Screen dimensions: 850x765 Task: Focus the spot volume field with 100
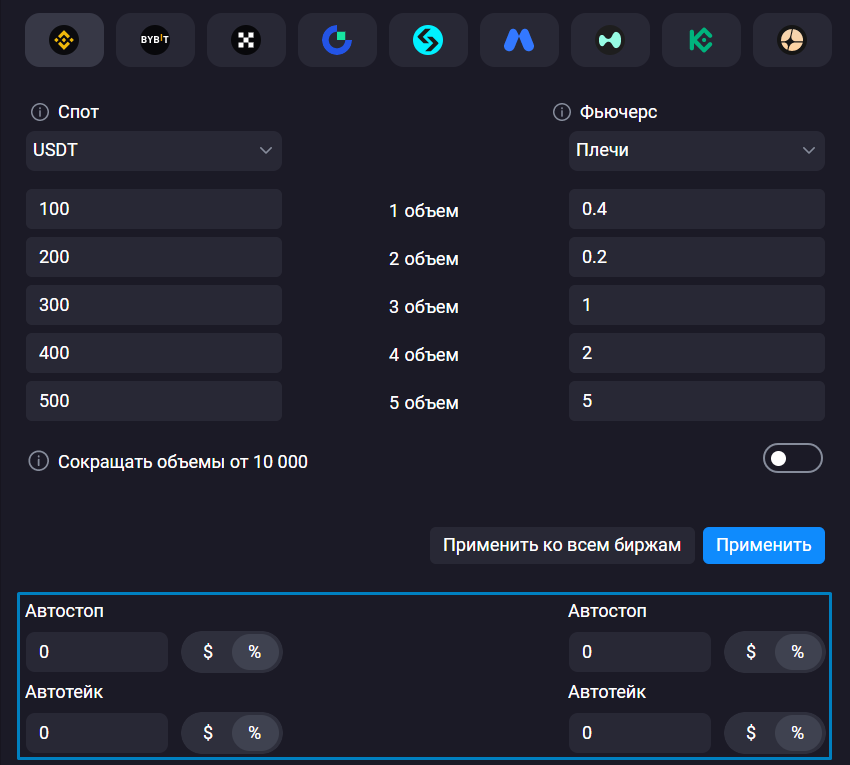(x=154, y=209)
